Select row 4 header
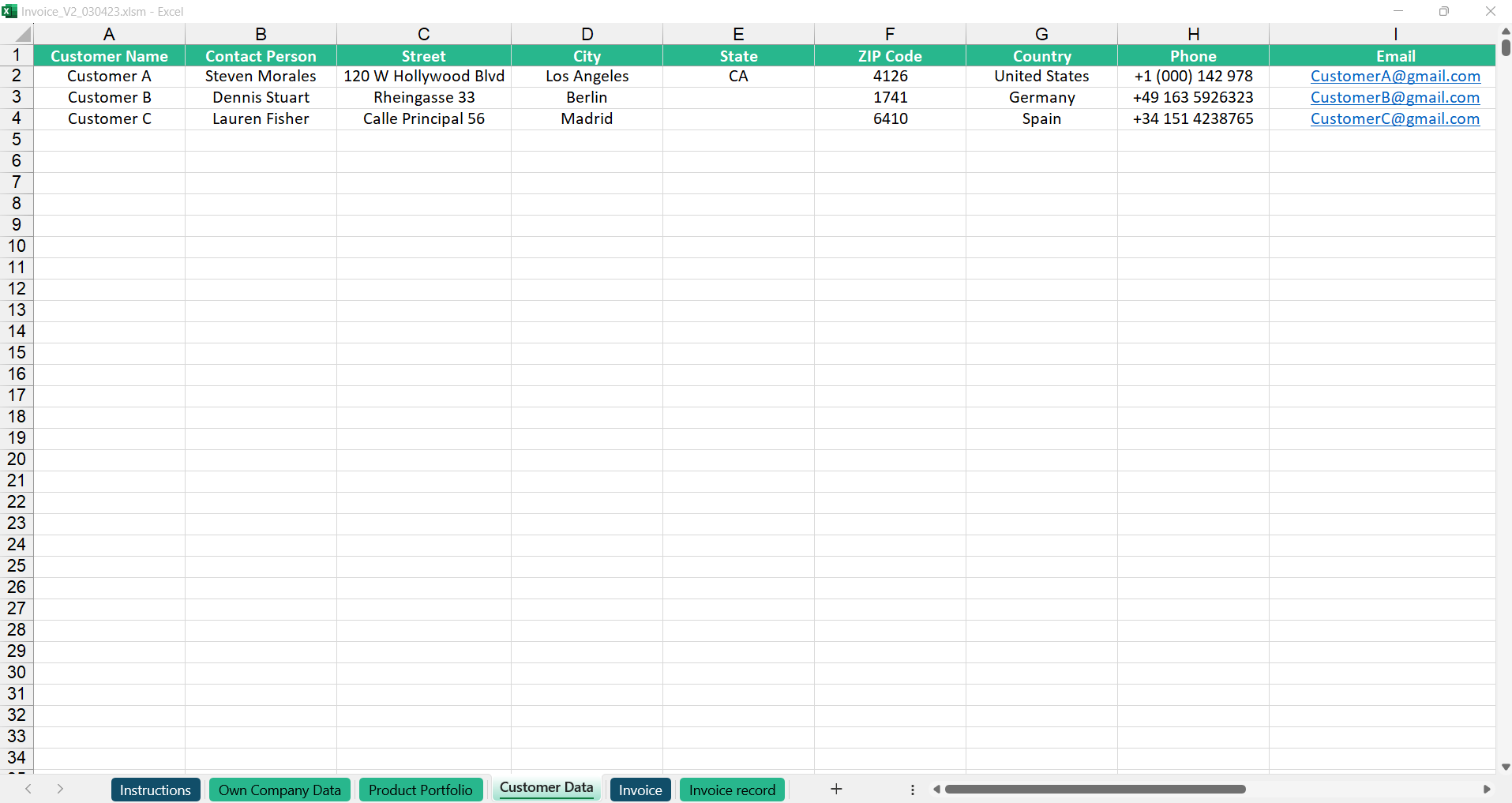The width and height of the screenshot is (1512, 803). coord(17,119)
